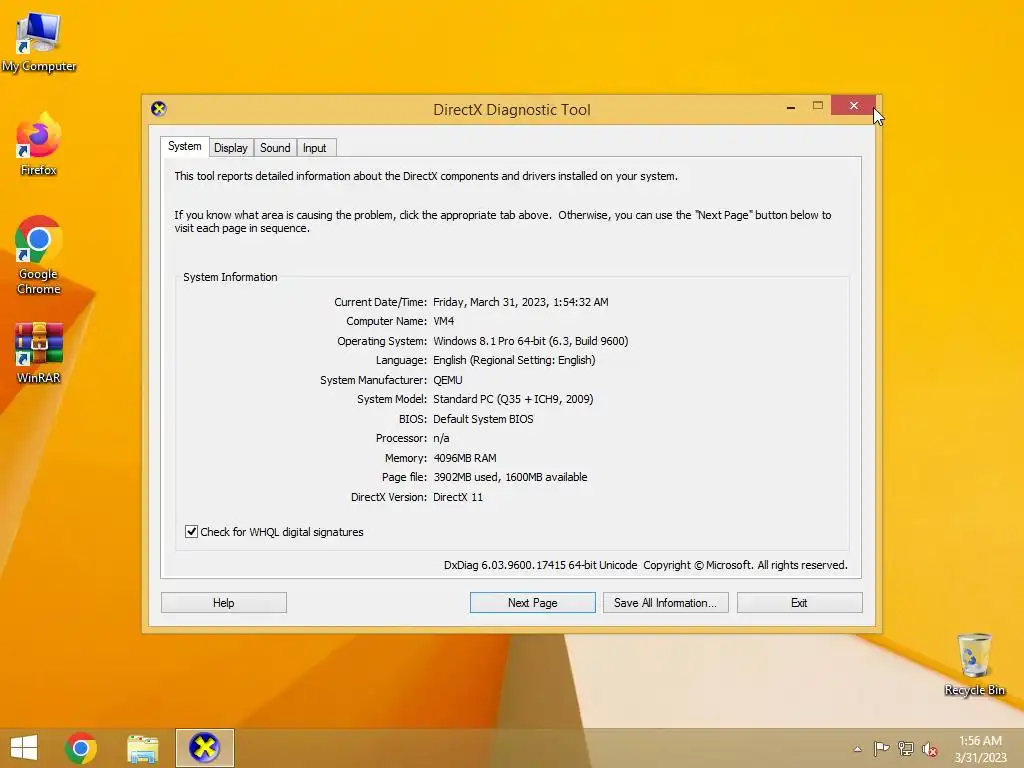The height and width of the screenshot is (768, 1024).
Task: Click the Help button
Action: pyautogui.click(x=223, y=603)
